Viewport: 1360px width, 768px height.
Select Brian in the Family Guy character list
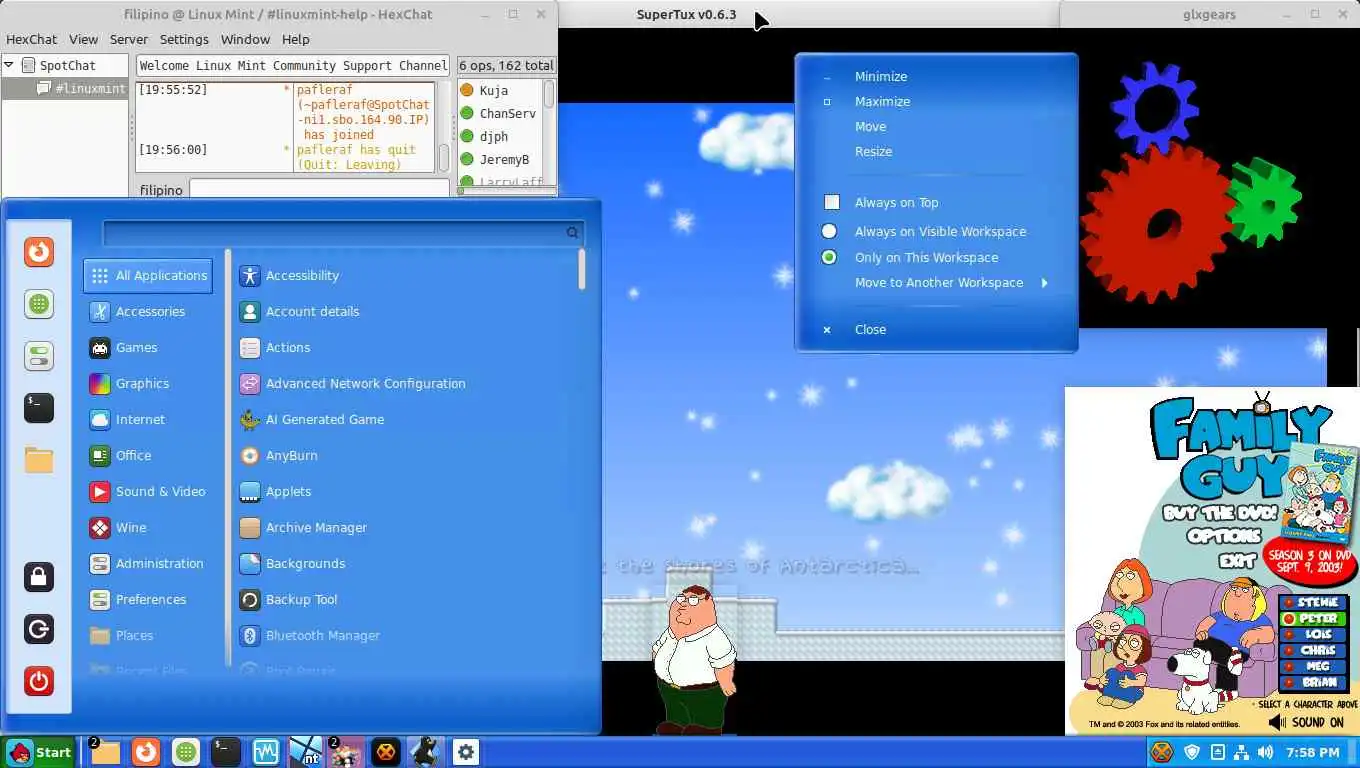1311,682
